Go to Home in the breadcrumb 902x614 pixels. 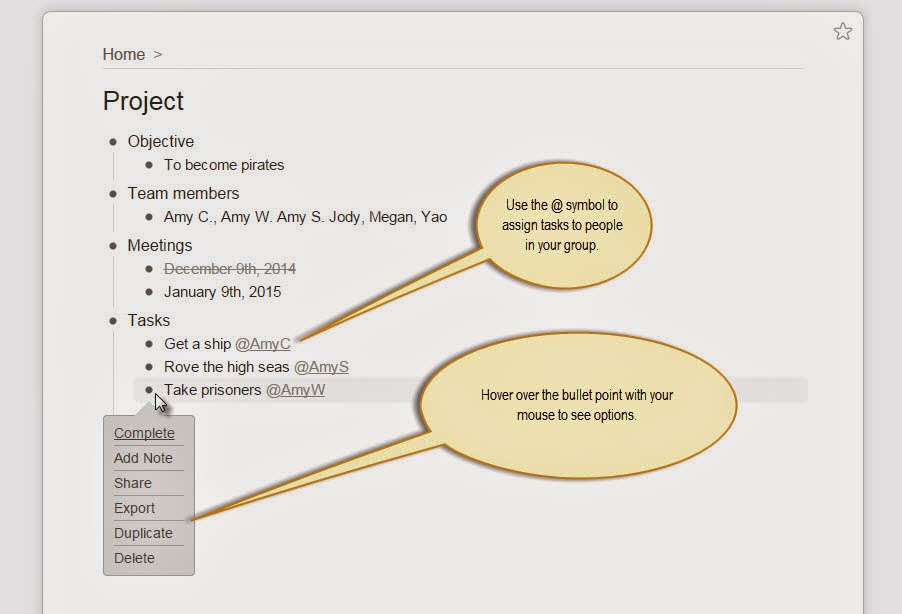coord(123,54)
